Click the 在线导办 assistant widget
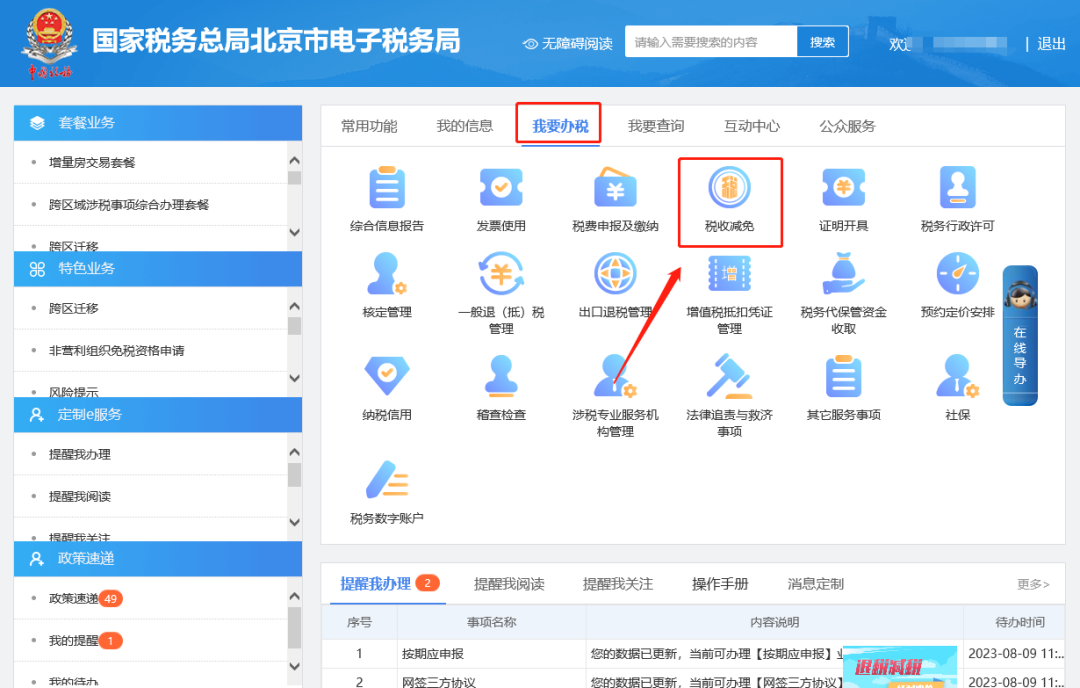Viewport: 1080px width, 688px height. click(1020, 335)
